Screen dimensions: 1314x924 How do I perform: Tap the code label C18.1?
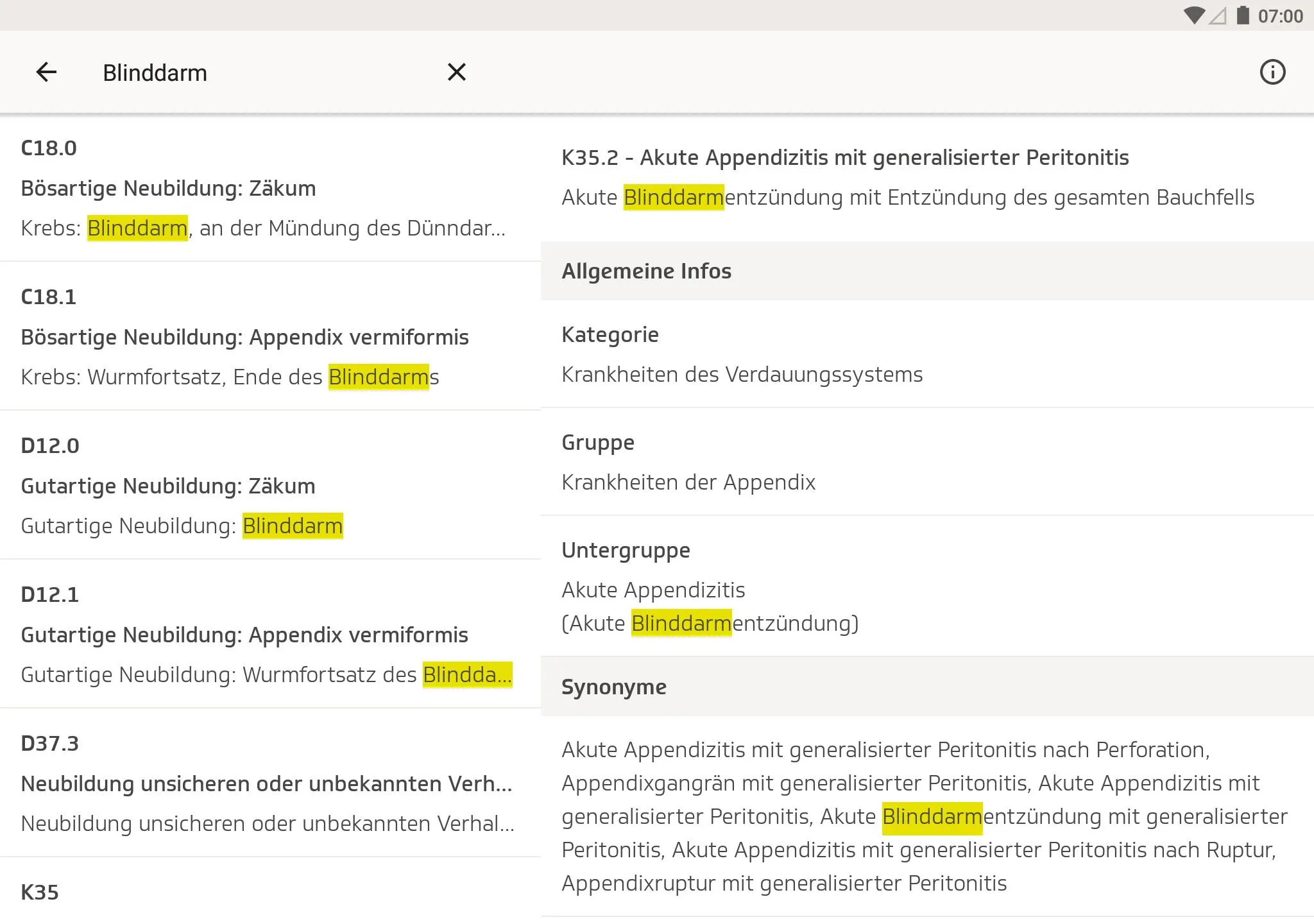[49, 297]
